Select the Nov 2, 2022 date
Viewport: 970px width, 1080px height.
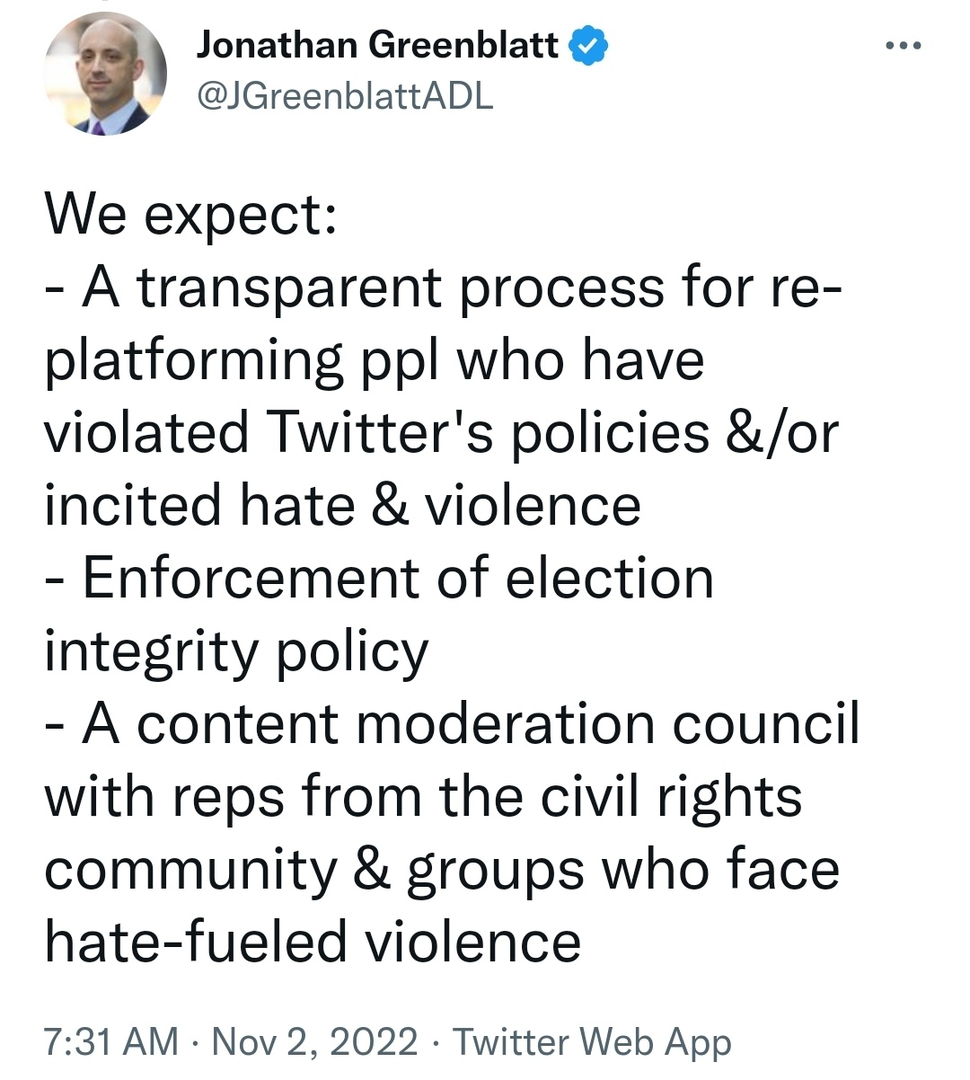pyautogui.click(x=317, y=1041)
